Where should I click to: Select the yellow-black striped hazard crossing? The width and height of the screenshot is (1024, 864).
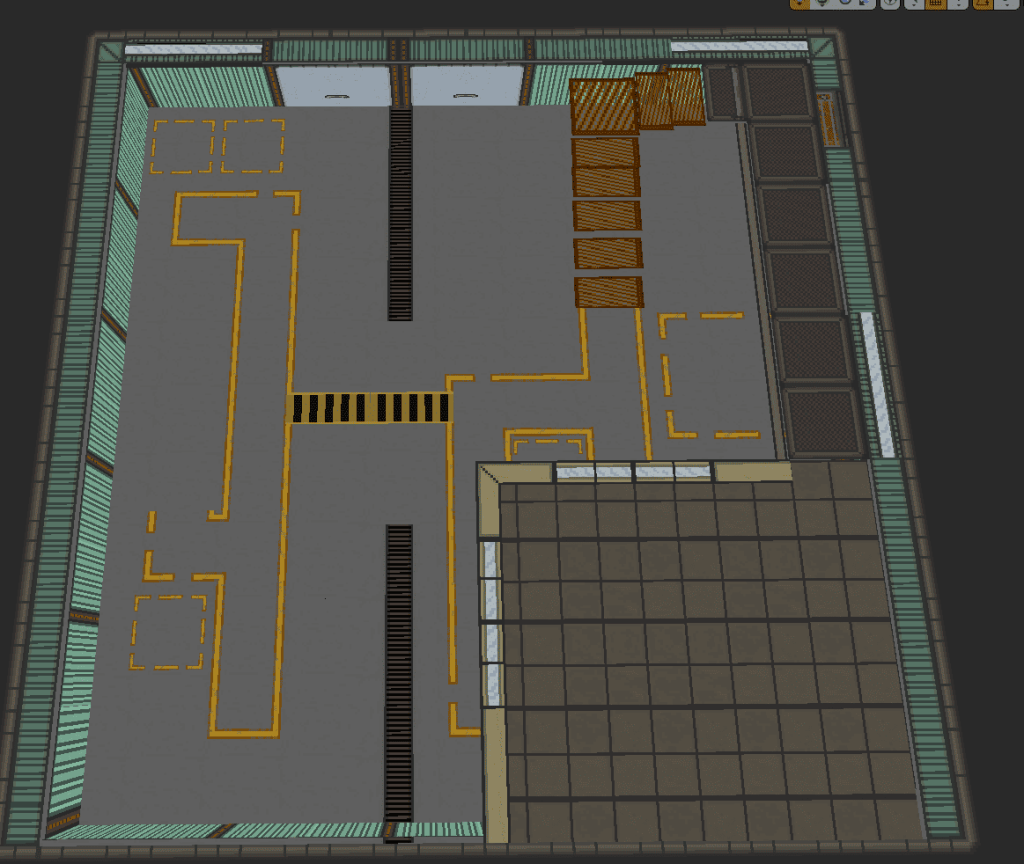[369, 407]
